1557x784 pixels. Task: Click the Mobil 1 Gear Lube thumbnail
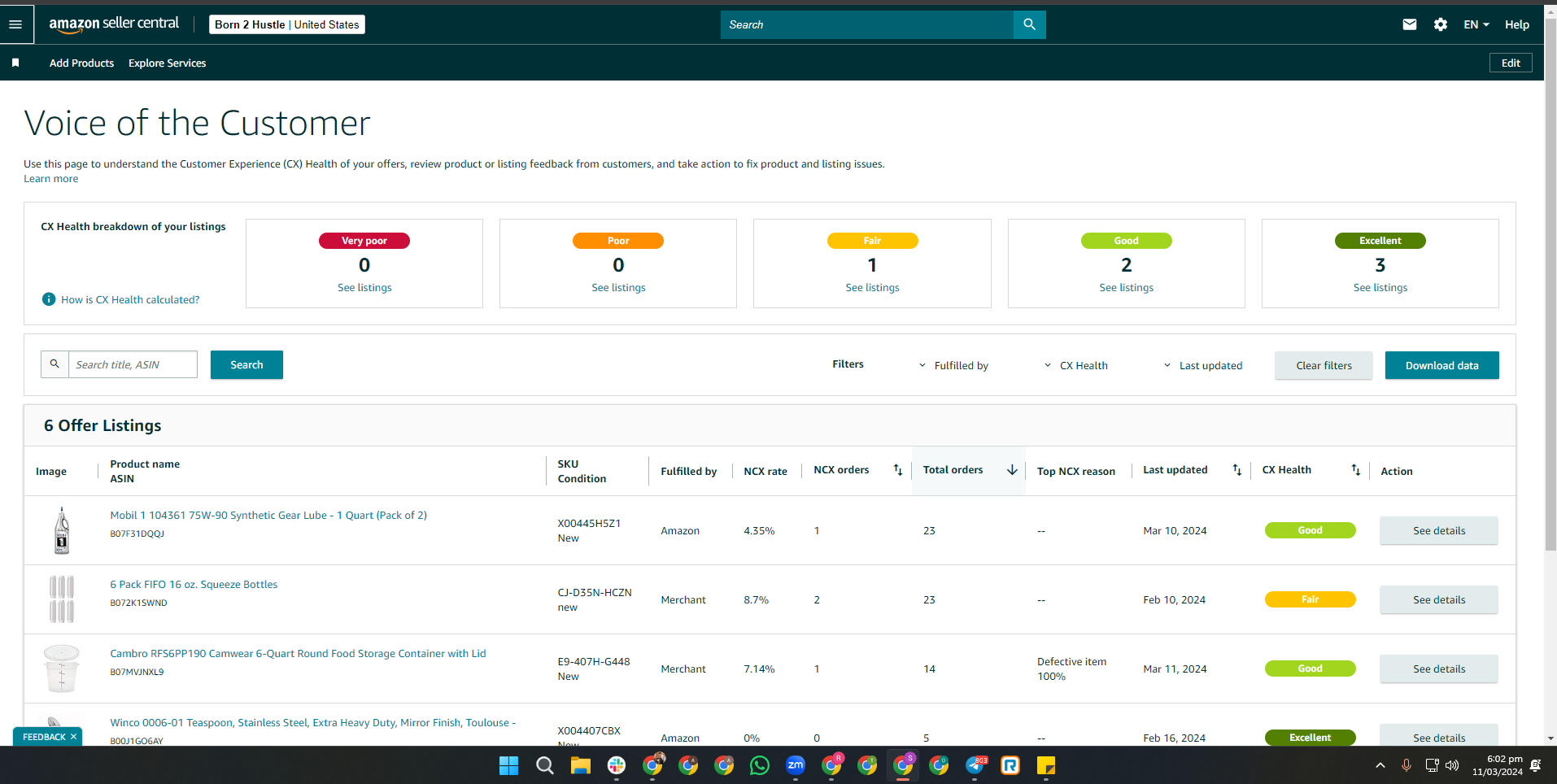coord(62,530)
